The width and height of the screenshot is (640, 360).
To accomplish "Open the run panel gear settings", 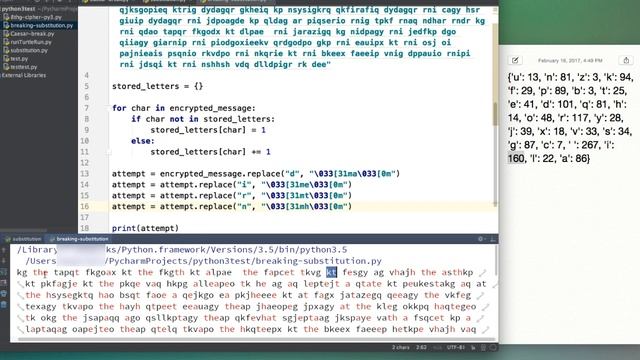I will pyautogui.click(x=481, y=239).
